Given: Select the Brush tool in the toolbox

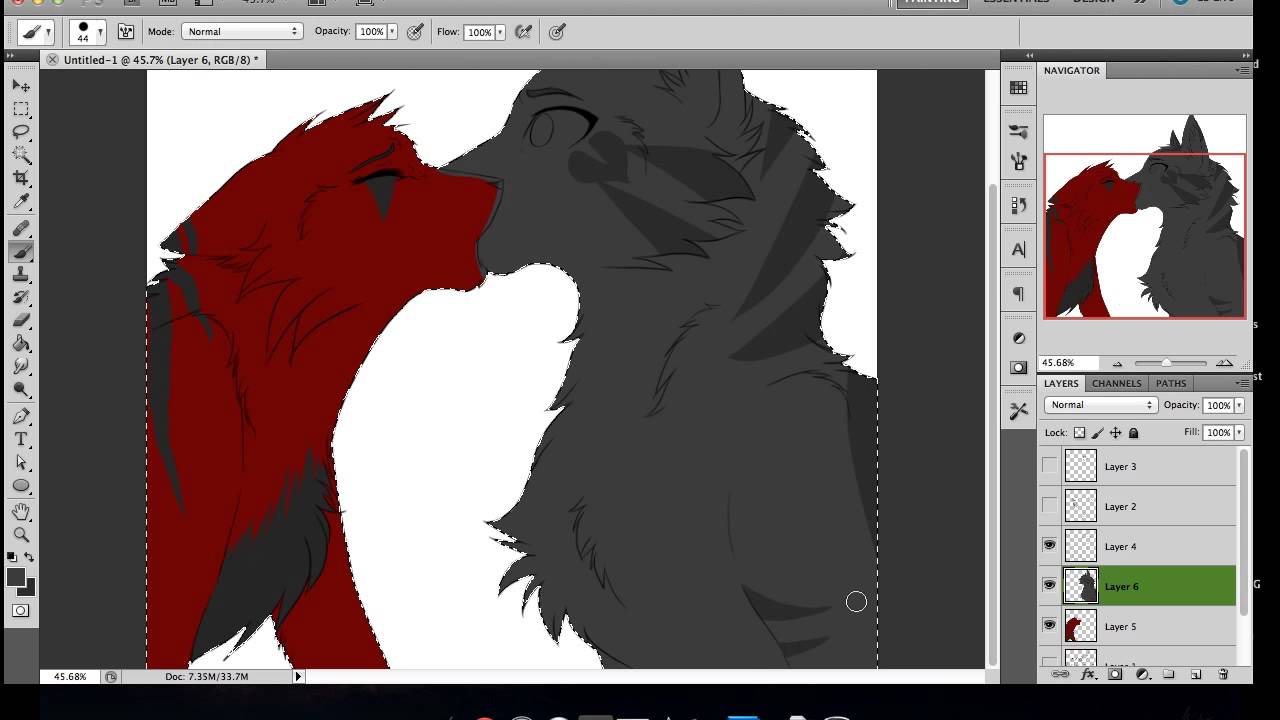Looking at the screenshot, I should tap(21, 252).
